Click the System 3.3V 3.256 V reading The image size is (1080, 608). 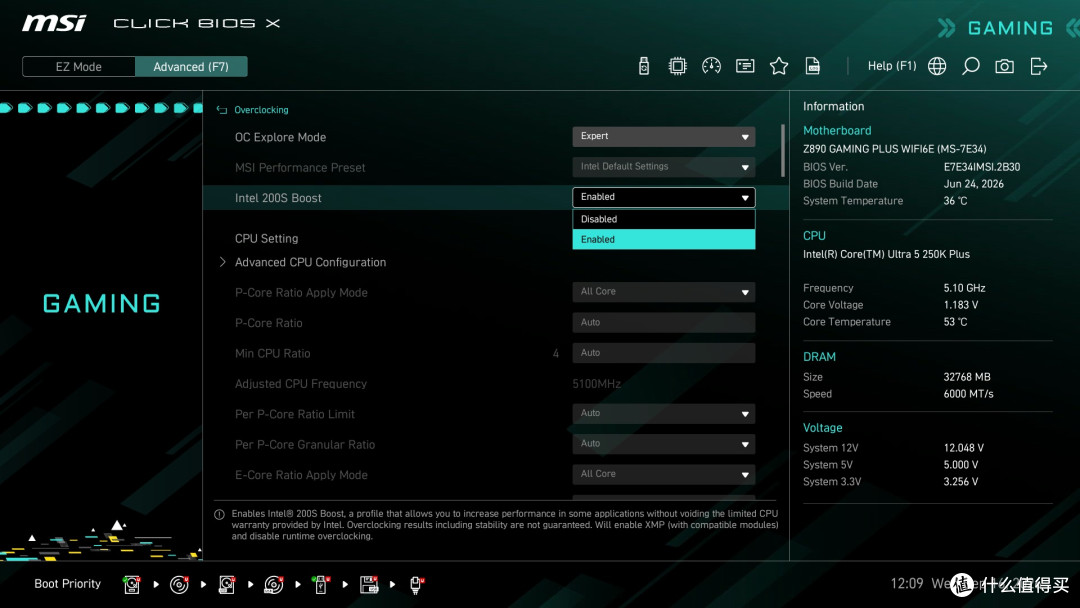pyautogui.click(x=961, y=482)
